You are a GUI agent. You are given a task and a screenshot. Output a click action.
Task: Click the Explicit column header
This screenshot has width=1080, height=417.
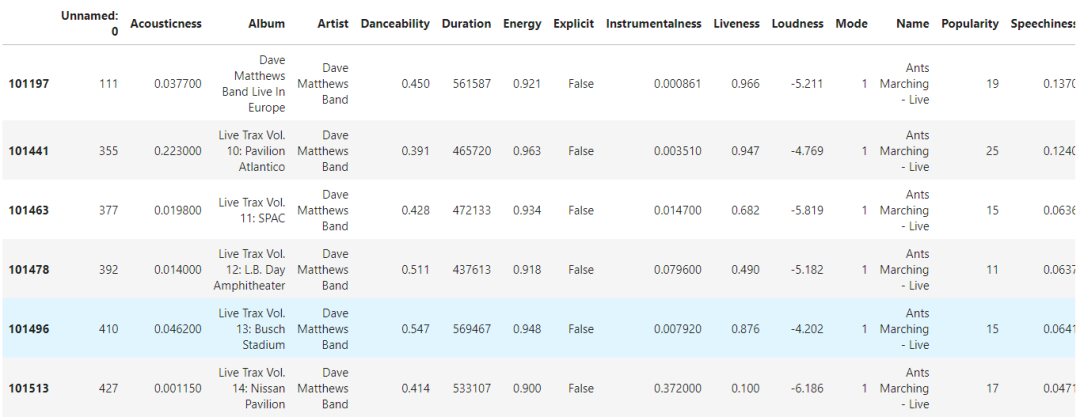point(573,23)
